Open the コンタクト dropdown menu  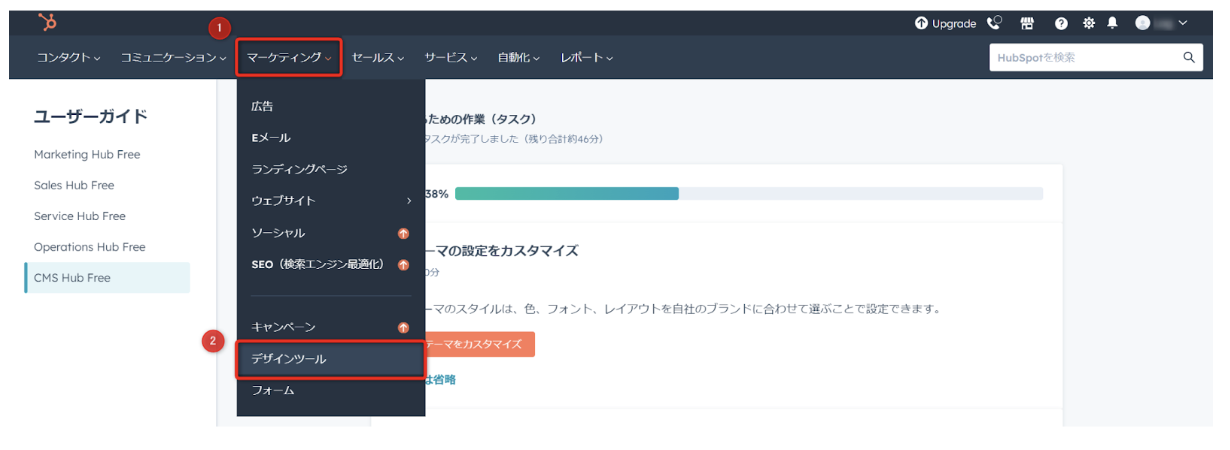tap(69, 58)
